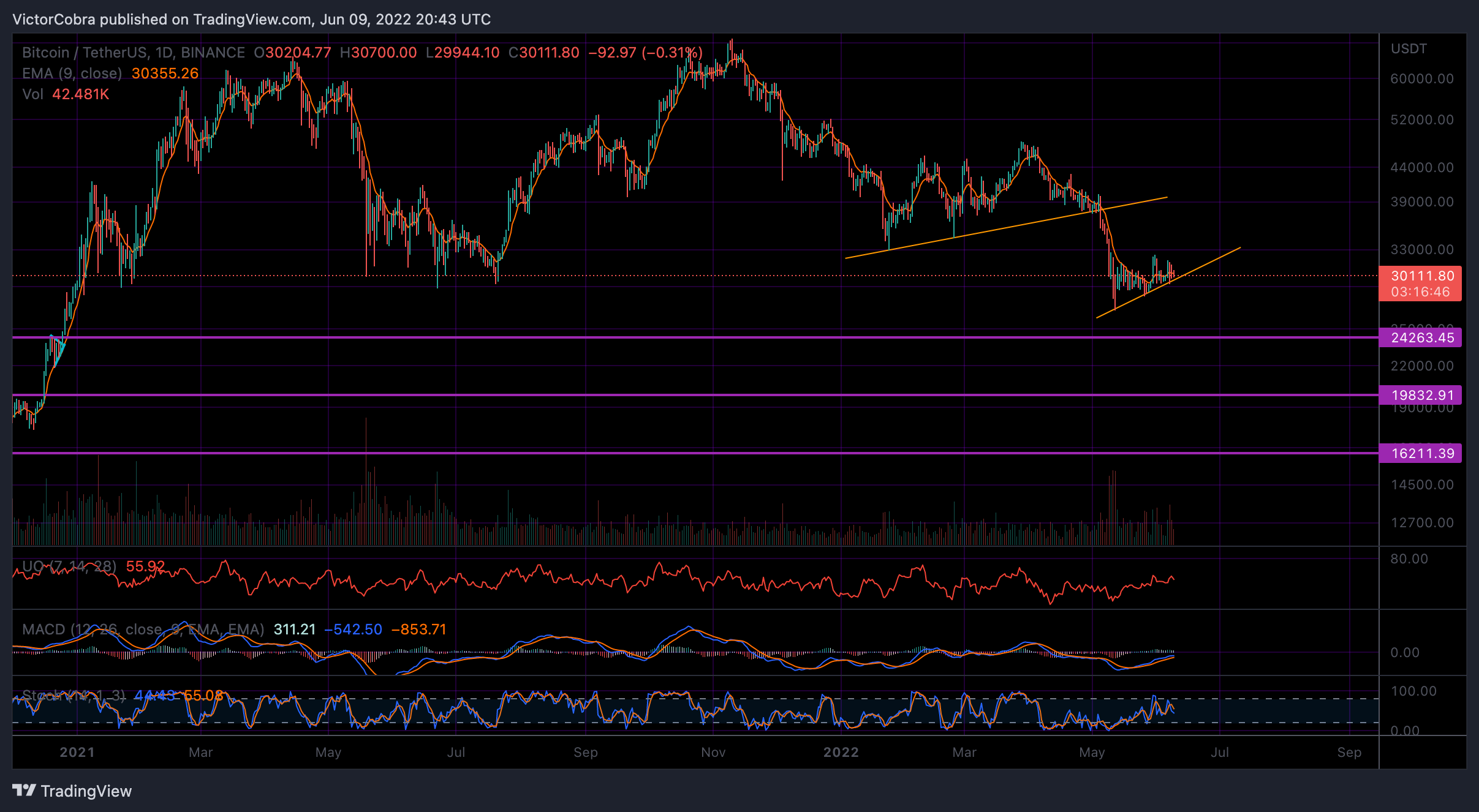Click the Nov label on time axis

[713, 752]
